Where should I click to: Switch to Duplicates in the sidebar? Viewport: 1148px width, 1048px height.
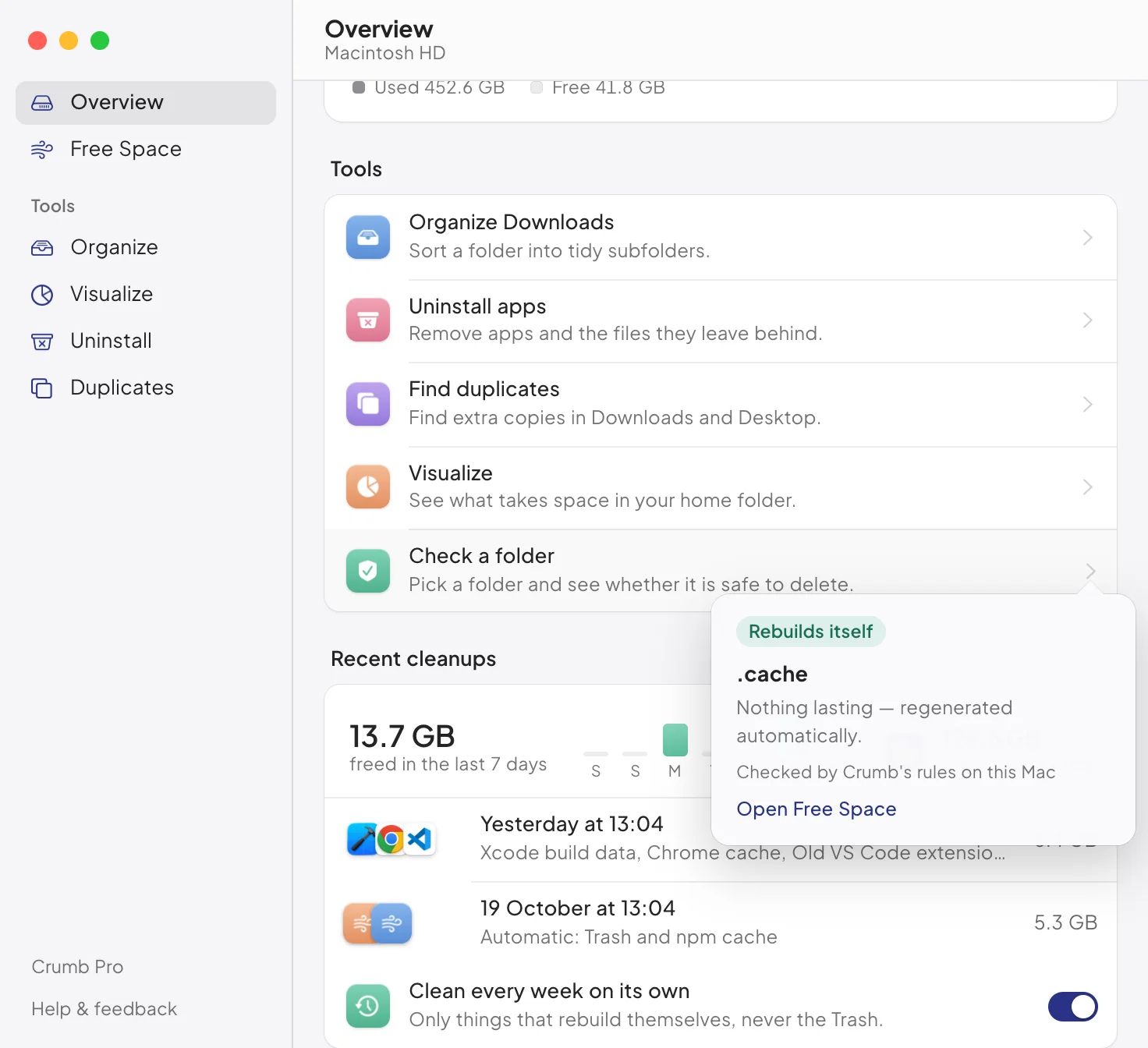click(146, 388)
